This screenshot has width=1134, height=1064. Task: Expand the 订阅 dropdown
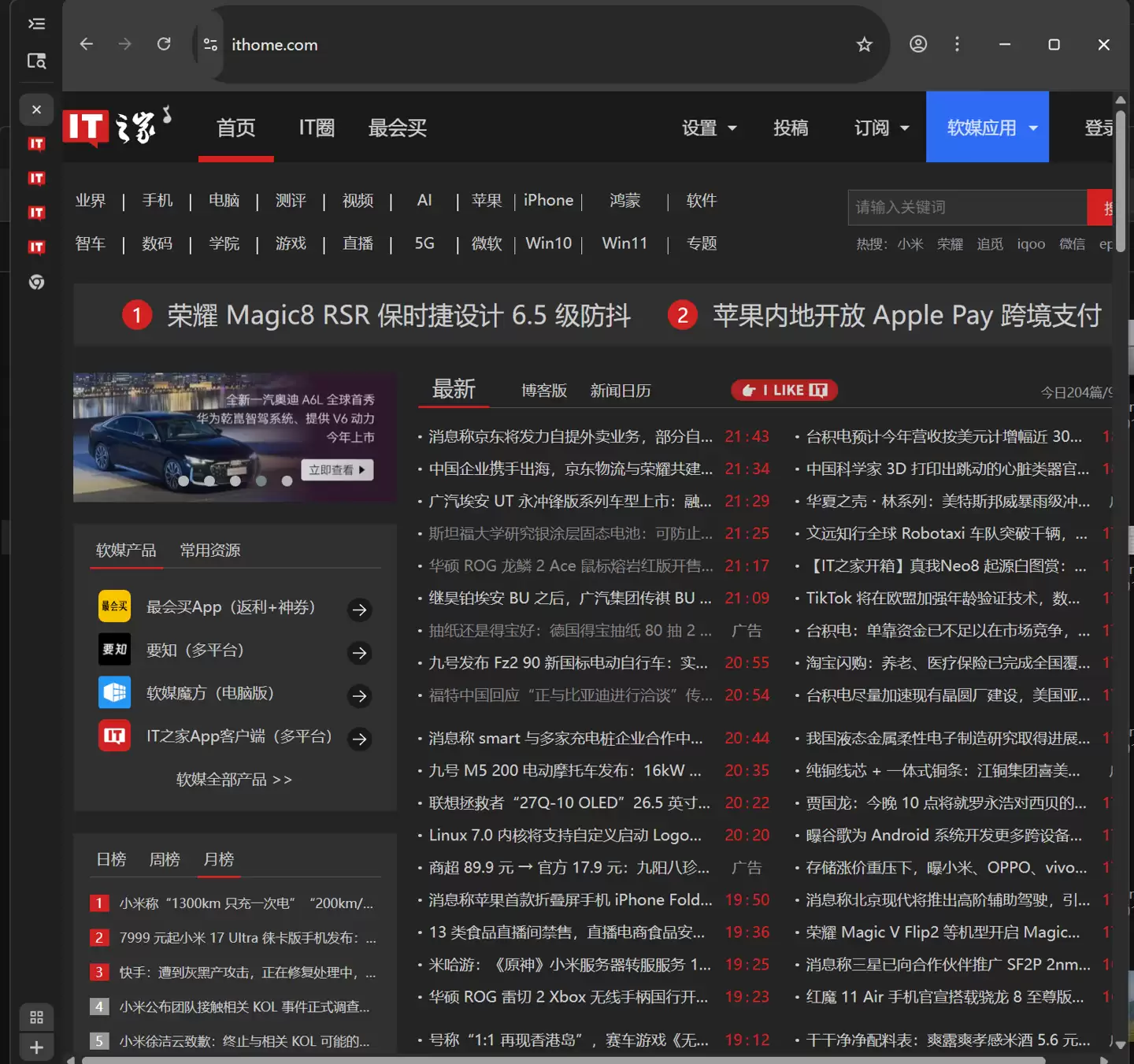point(880,128)
